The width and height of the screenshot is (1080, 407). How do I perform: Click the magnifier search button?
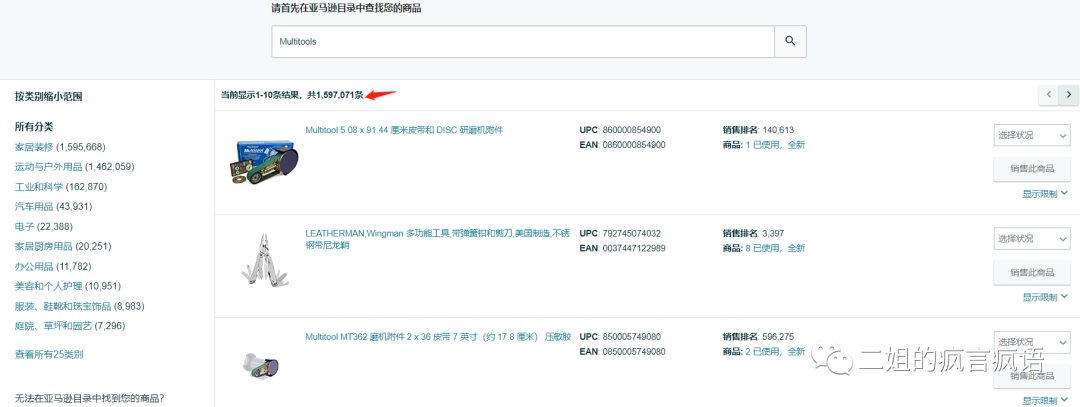[790, 42]
